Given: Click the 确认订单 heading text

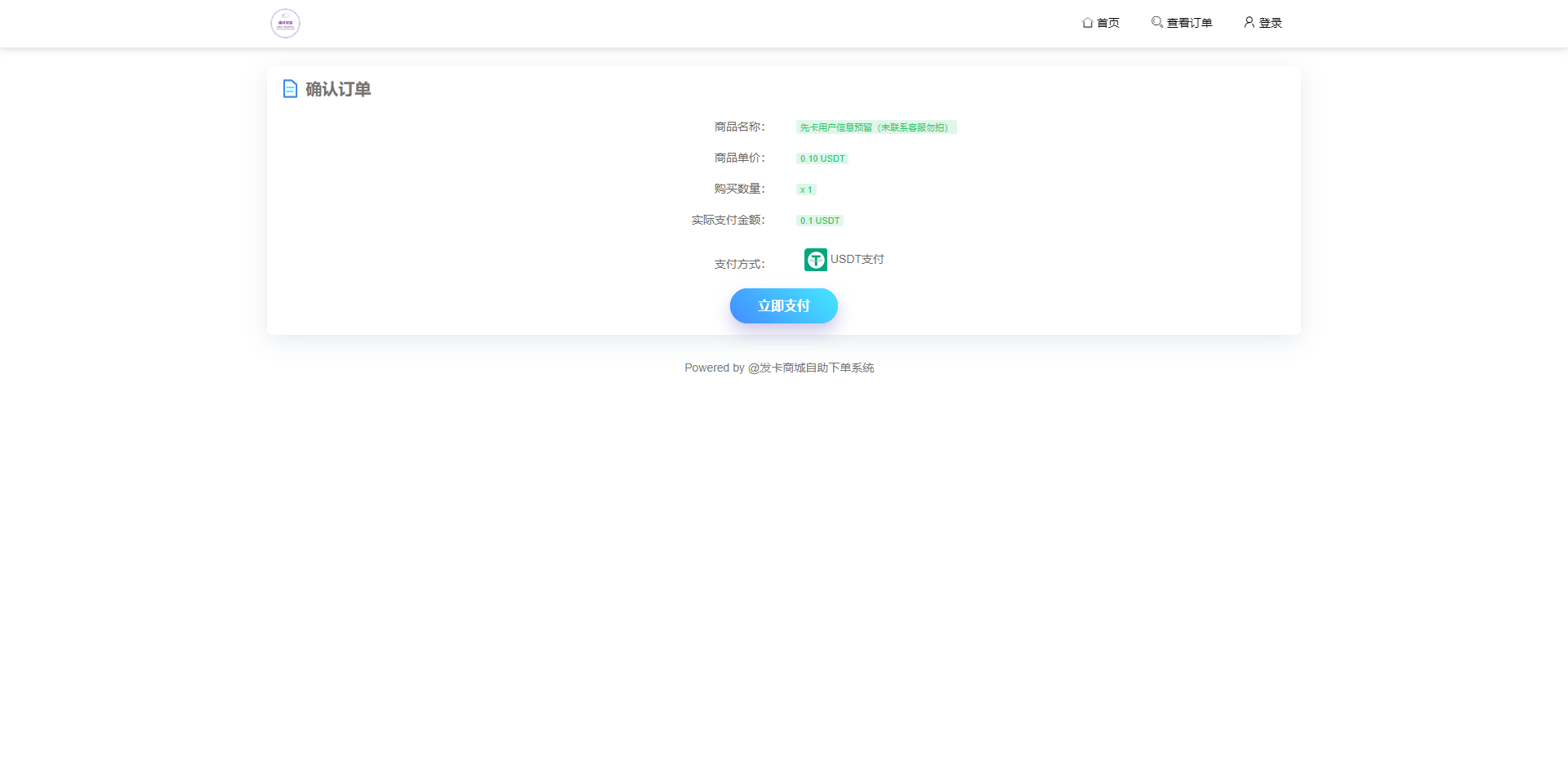Looking at the screenshot, I should pos(338,89).
